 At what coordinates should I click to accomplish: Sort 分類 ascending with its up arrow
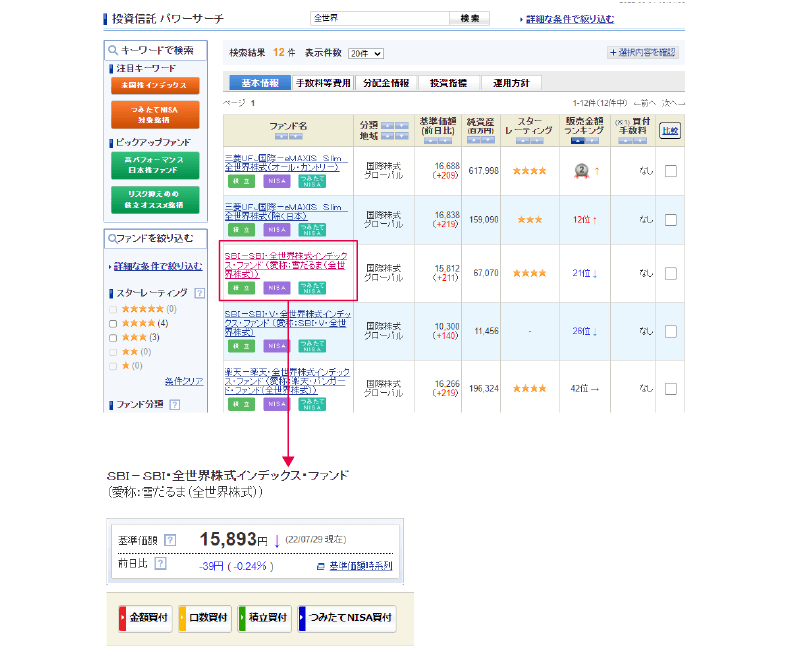point(388,125)
